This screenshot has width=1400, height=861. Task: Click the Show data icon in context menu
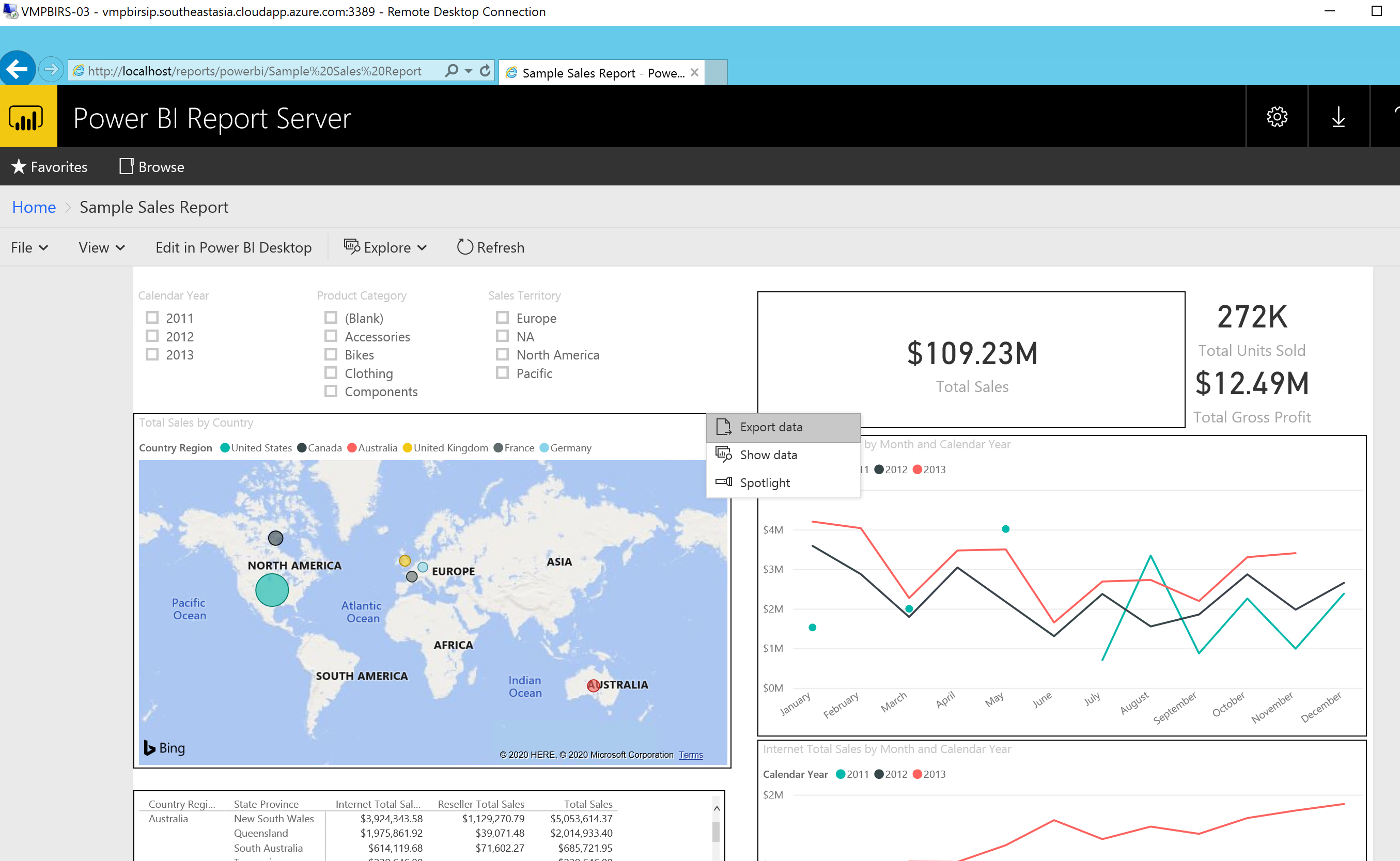(x=723, y=455)
